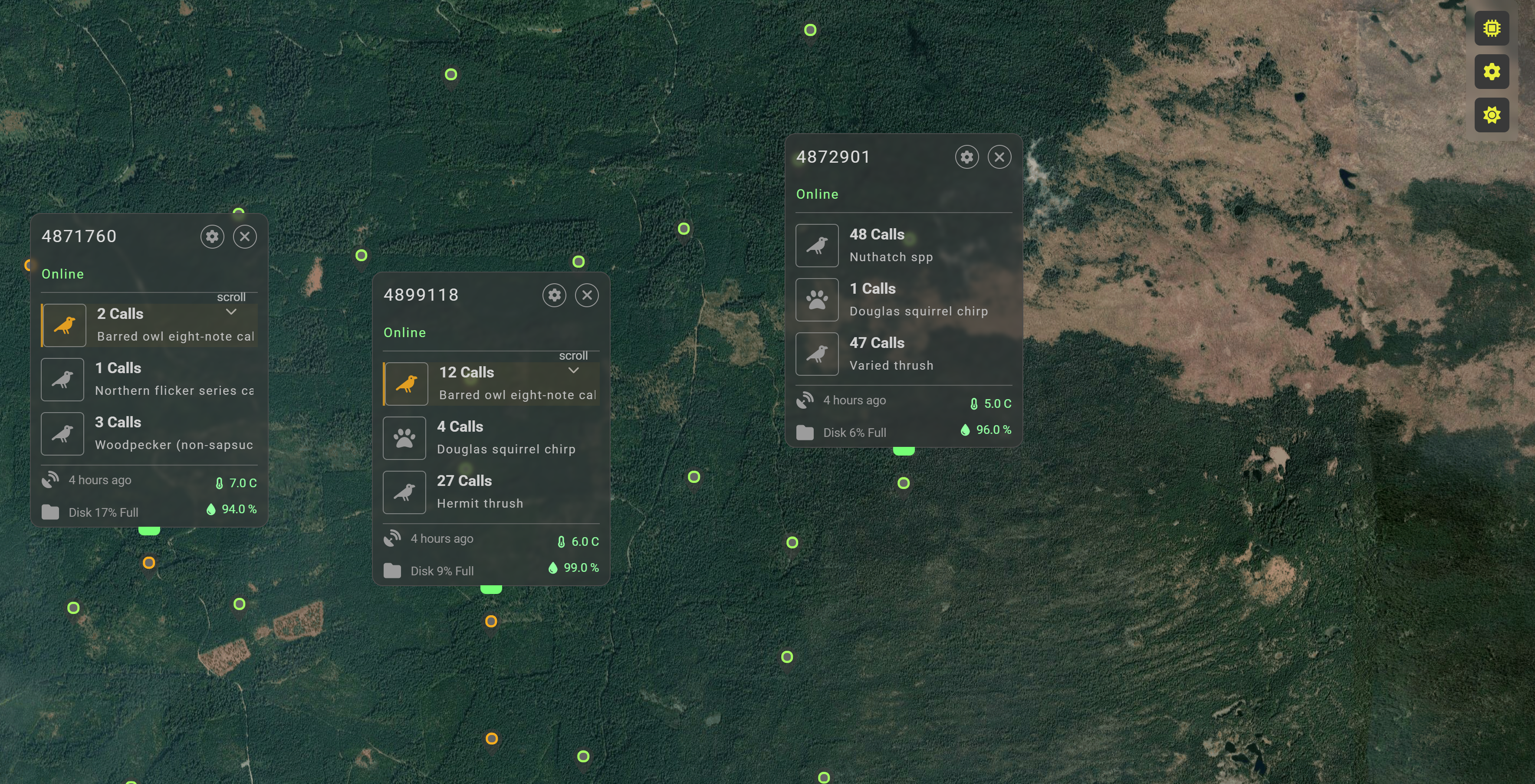Open settings gear on device 4872901 card

[966, 157]
